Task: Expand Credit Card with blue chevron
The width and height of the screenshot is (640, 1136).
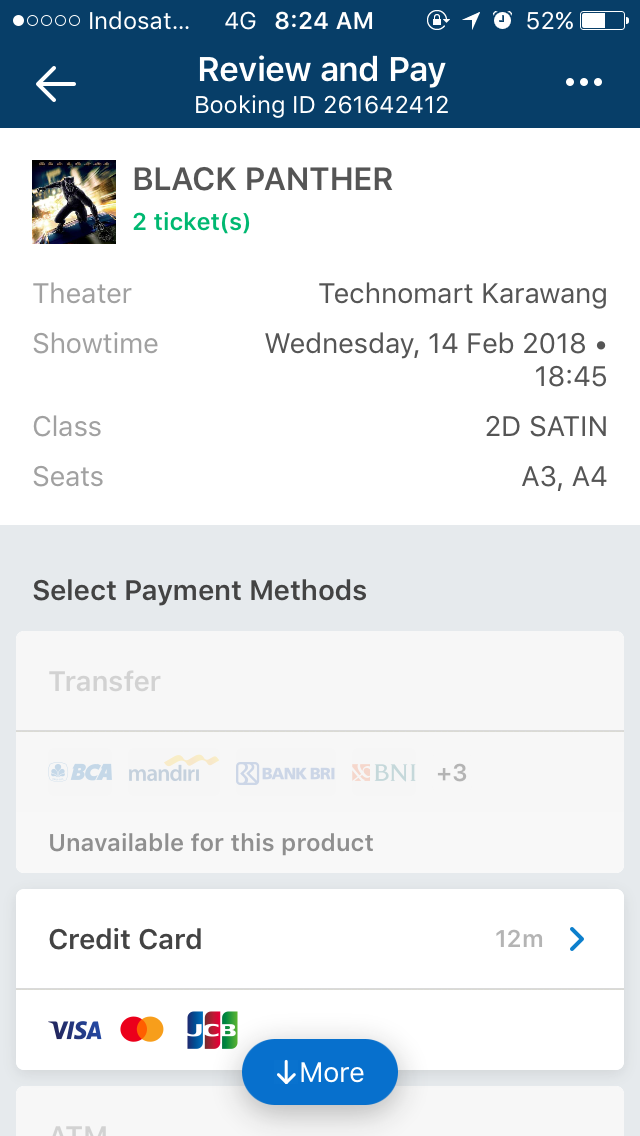Action: pos(576,939)
